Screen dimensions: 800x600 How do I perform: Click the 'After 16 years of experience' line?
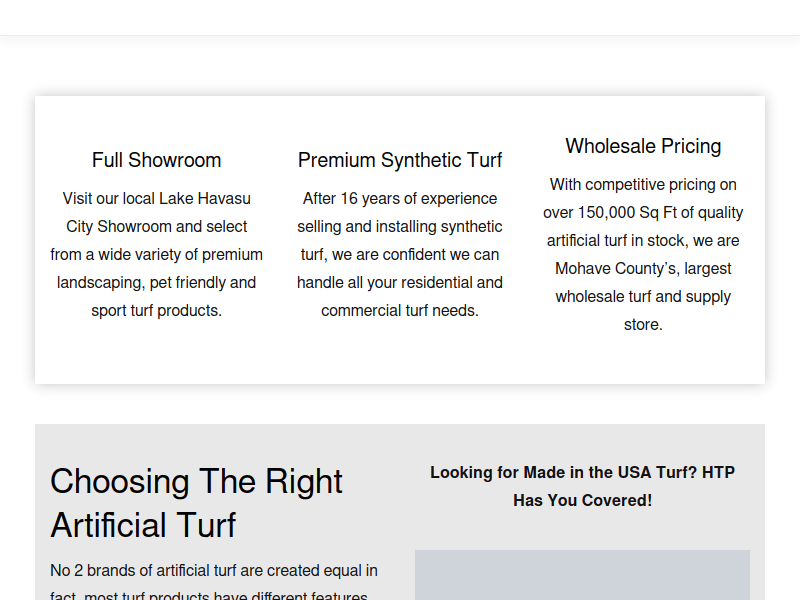pos(400,198)
